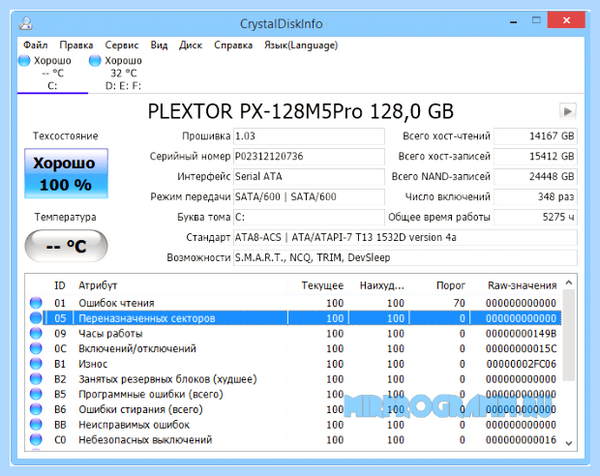Viewport: 600px width, 476px height.
Task: Minimize the CrystalDiskInfo window
Action: coord(514,22)
